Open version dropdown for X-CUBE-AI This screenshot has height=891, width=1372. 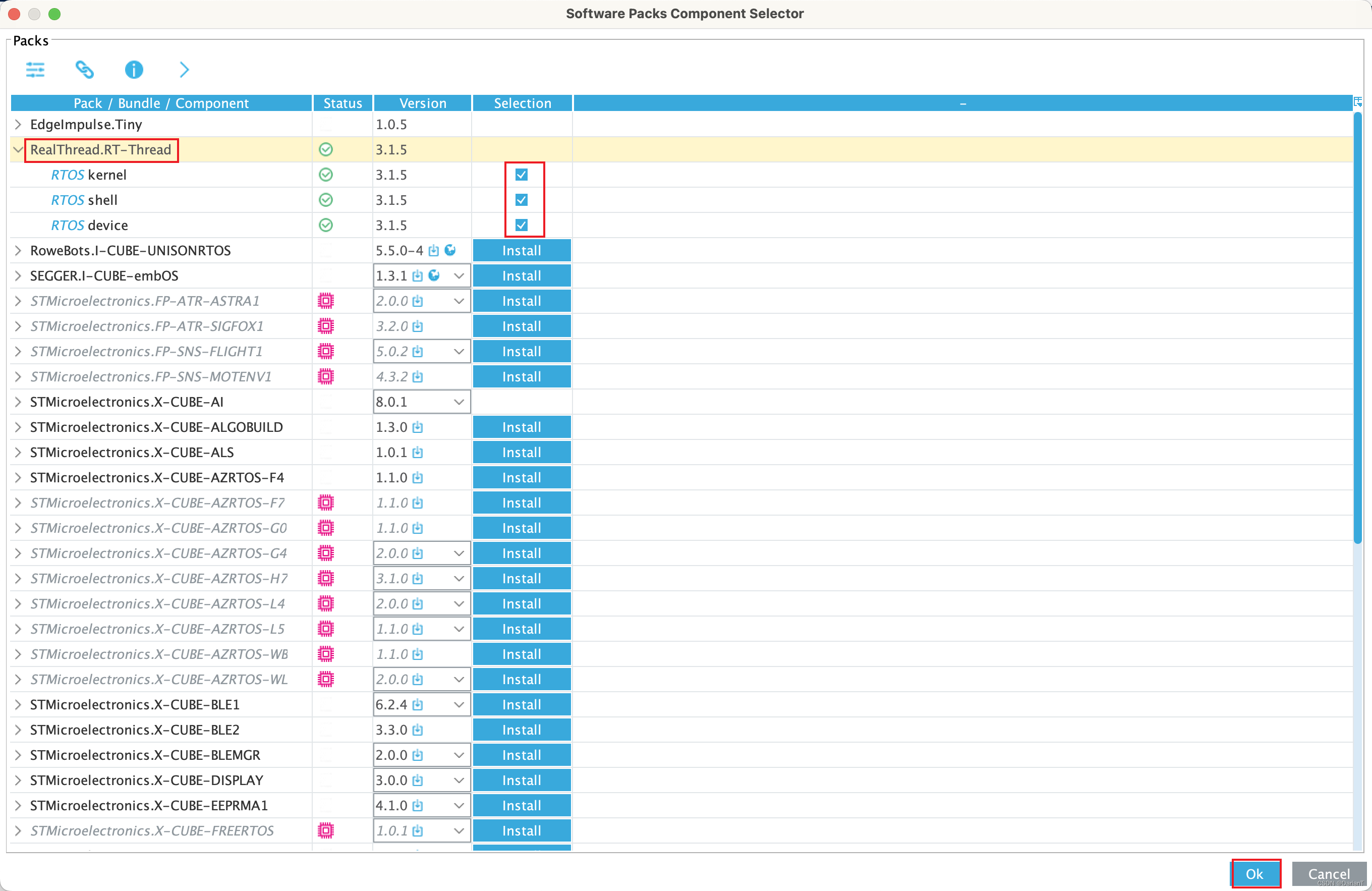pyautogui.click(x=459, y=402)
